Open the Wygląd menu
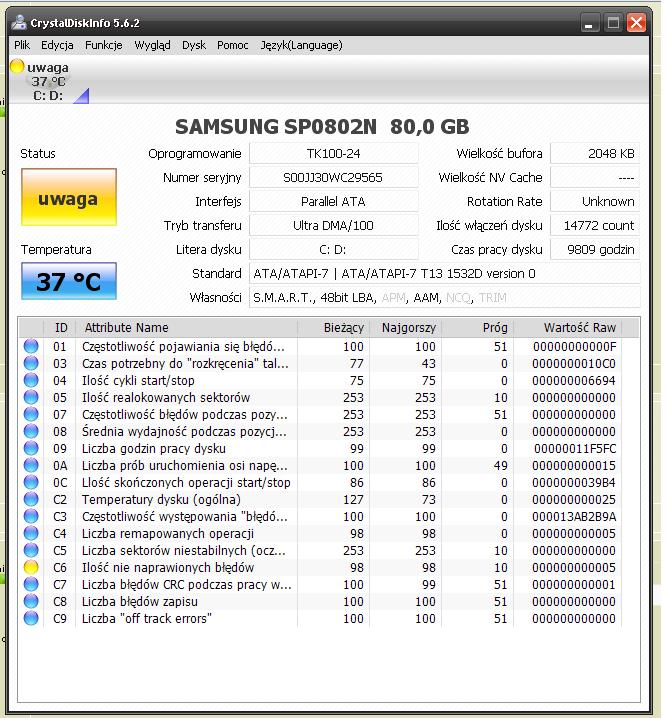This screenshot has height=718, width=667. tap(152, 45)
